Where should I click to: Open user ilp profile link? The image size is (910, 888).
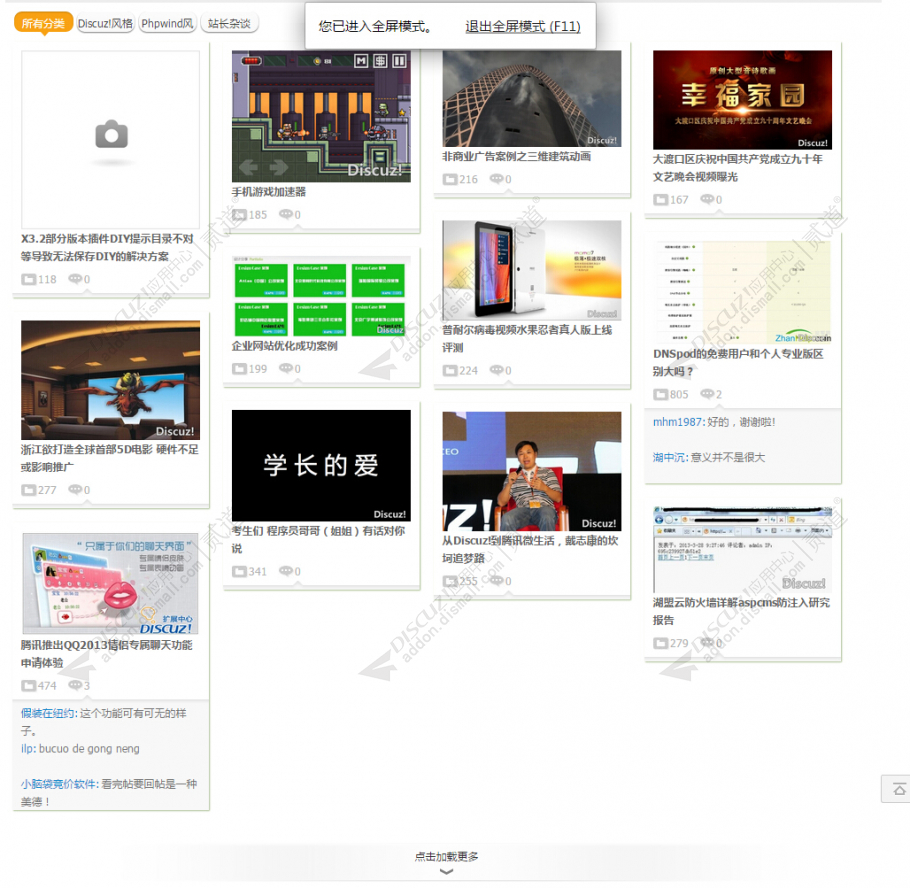tap(27, 749)
